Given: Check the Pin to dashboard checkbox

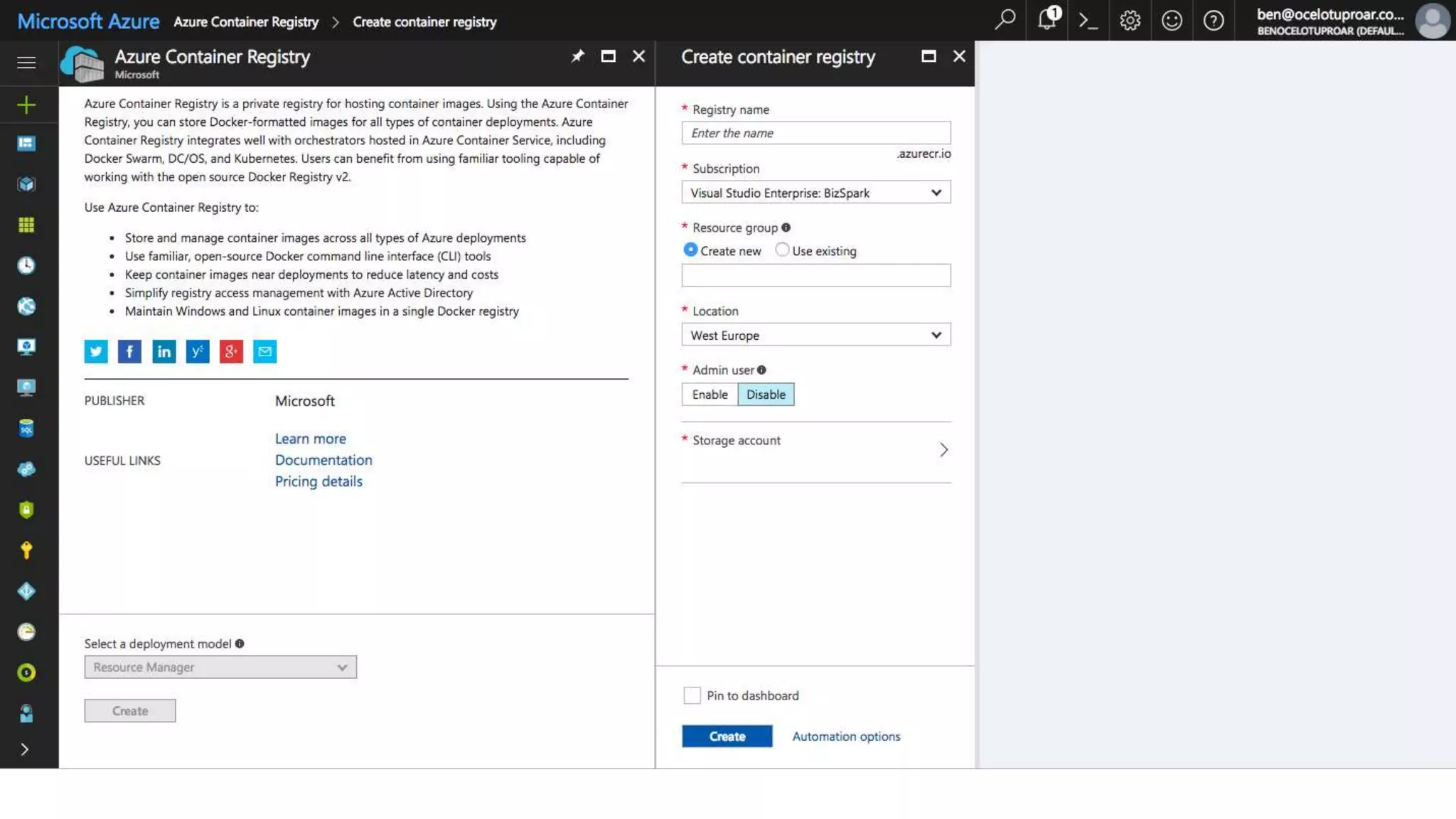Looking at the screenshot, I should (x=692, y=695).
